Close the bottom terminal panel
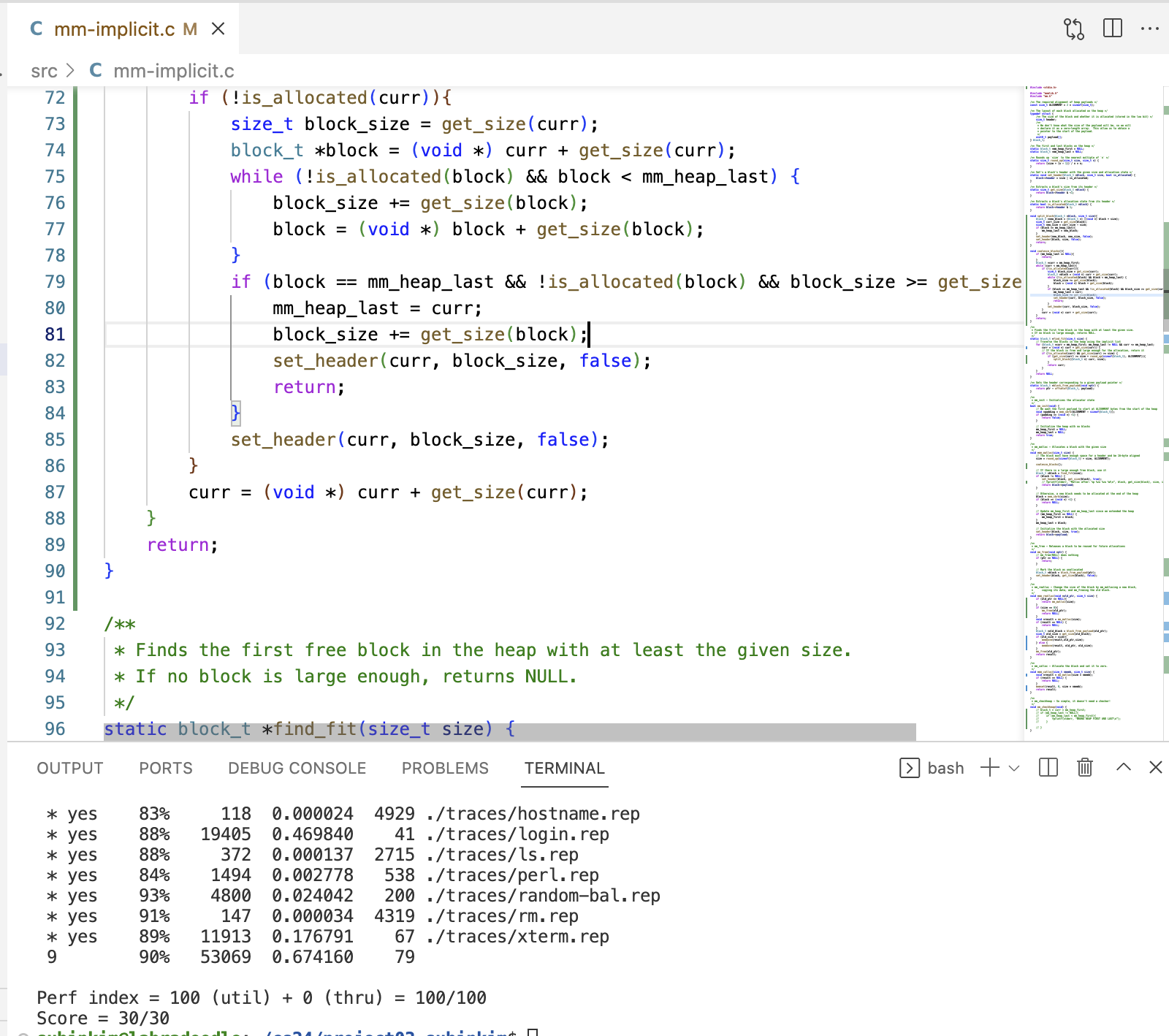This screenshot has width=1169, height=1036. click(1155, 768)
